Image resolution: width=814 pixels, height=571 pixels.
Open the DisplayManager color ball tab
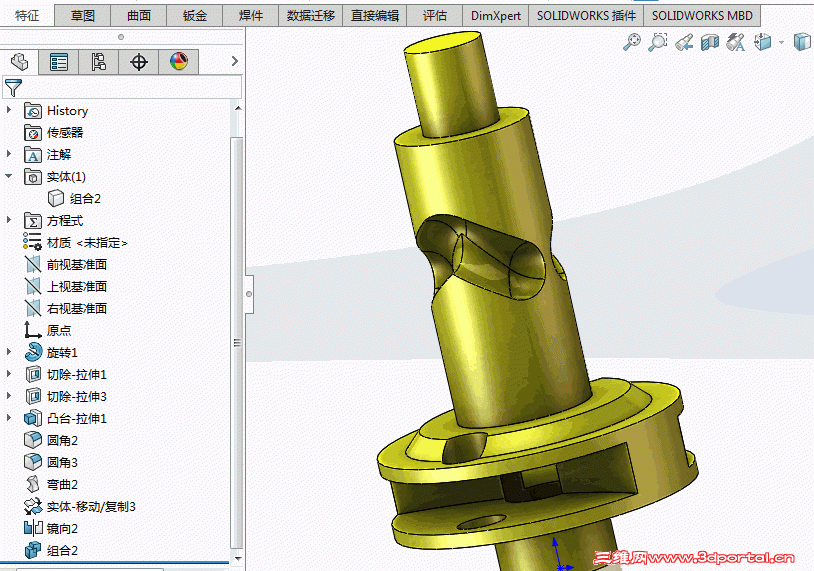pyautogui.click(x=179, y=62)
